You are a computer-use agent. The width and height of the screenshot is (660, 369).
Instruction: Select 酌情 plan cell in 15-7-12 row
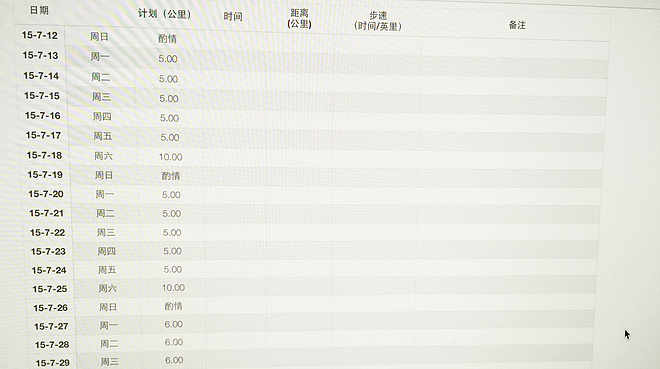coord(167,39)
